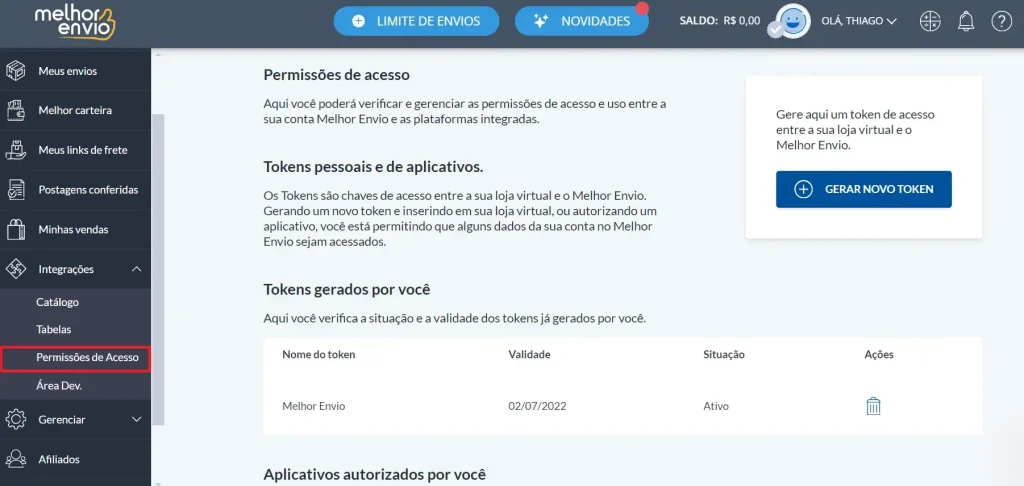Click the Meus links de frete icon
1024x486 pixels.
pyautogui.click(x=15, y=150)
